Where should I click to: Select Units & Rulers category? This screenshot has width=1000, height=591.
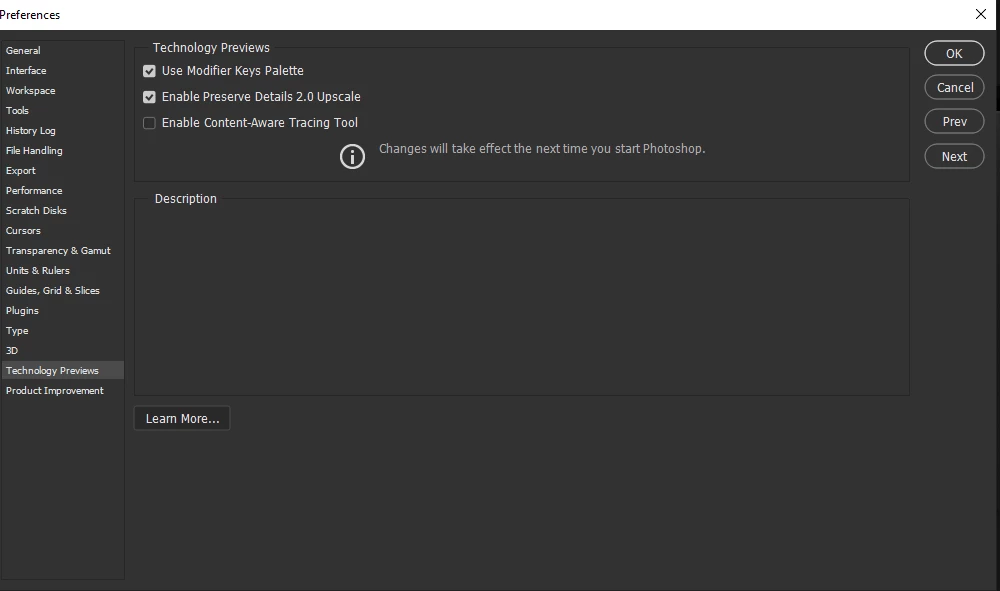62,270
